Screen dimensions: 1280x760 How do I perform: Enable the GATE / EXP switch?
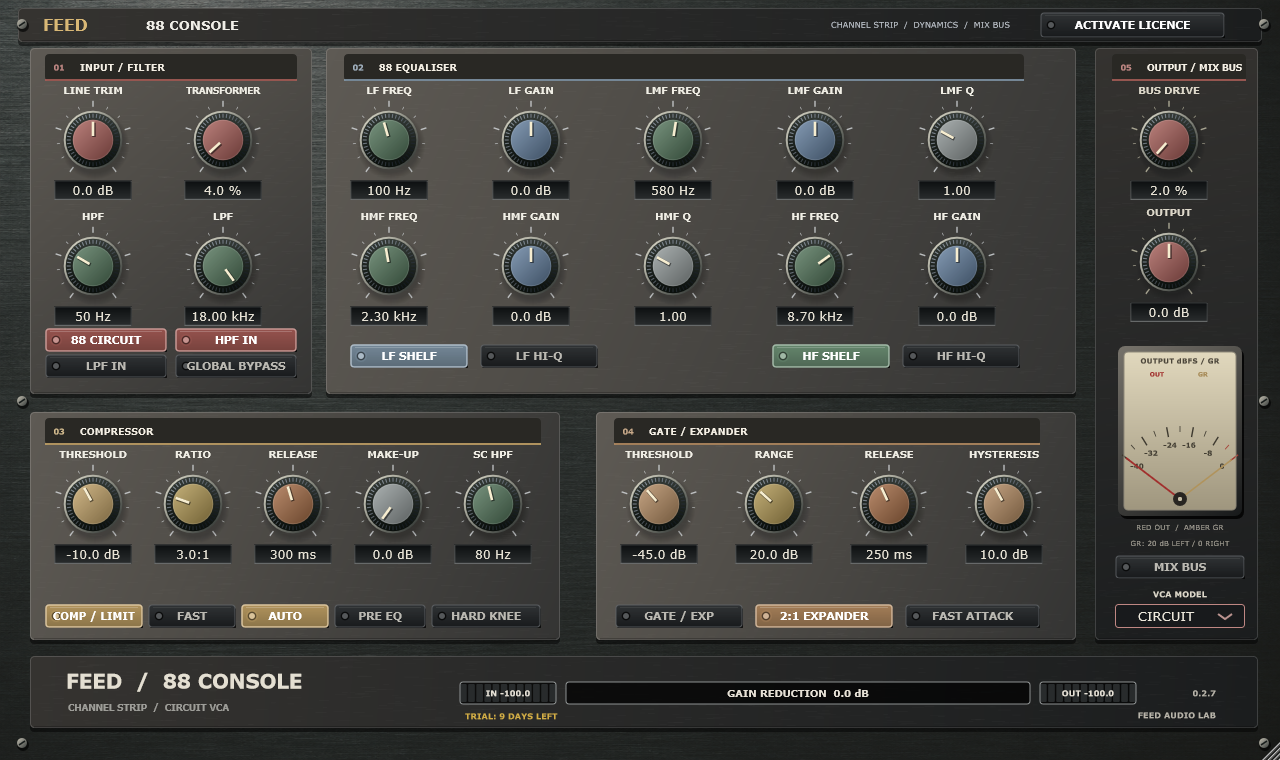pyautogui.click(x=679, y=616)
